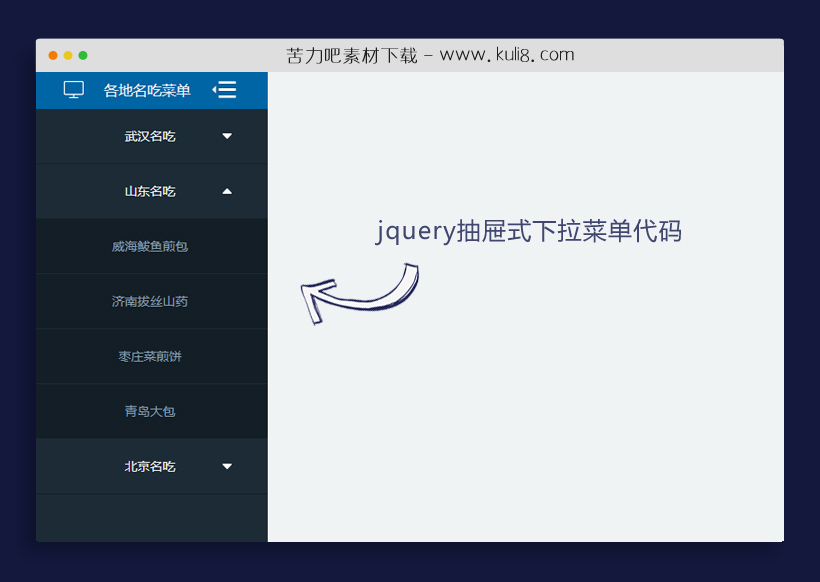Select the 济南拔丝山药 submenu item

[x=152, y=301]
